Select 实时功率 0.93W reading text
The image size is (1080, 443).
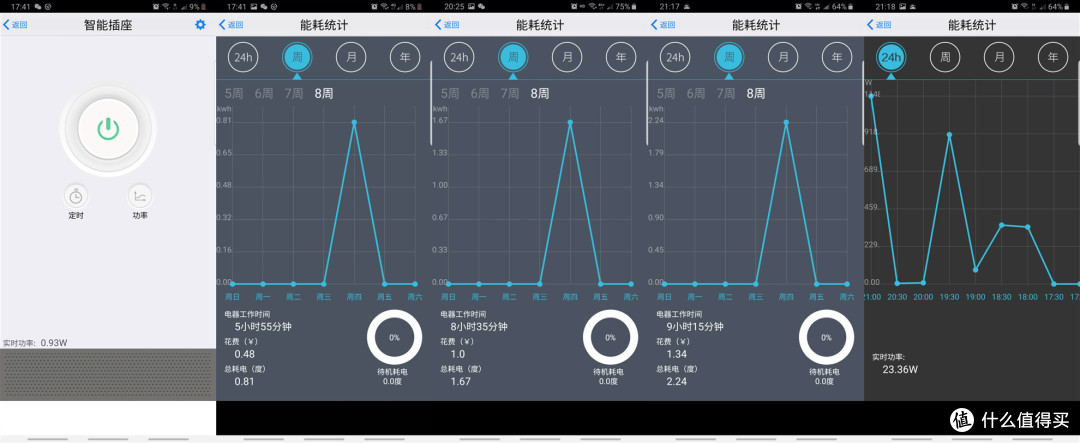[x=35, y=342]
